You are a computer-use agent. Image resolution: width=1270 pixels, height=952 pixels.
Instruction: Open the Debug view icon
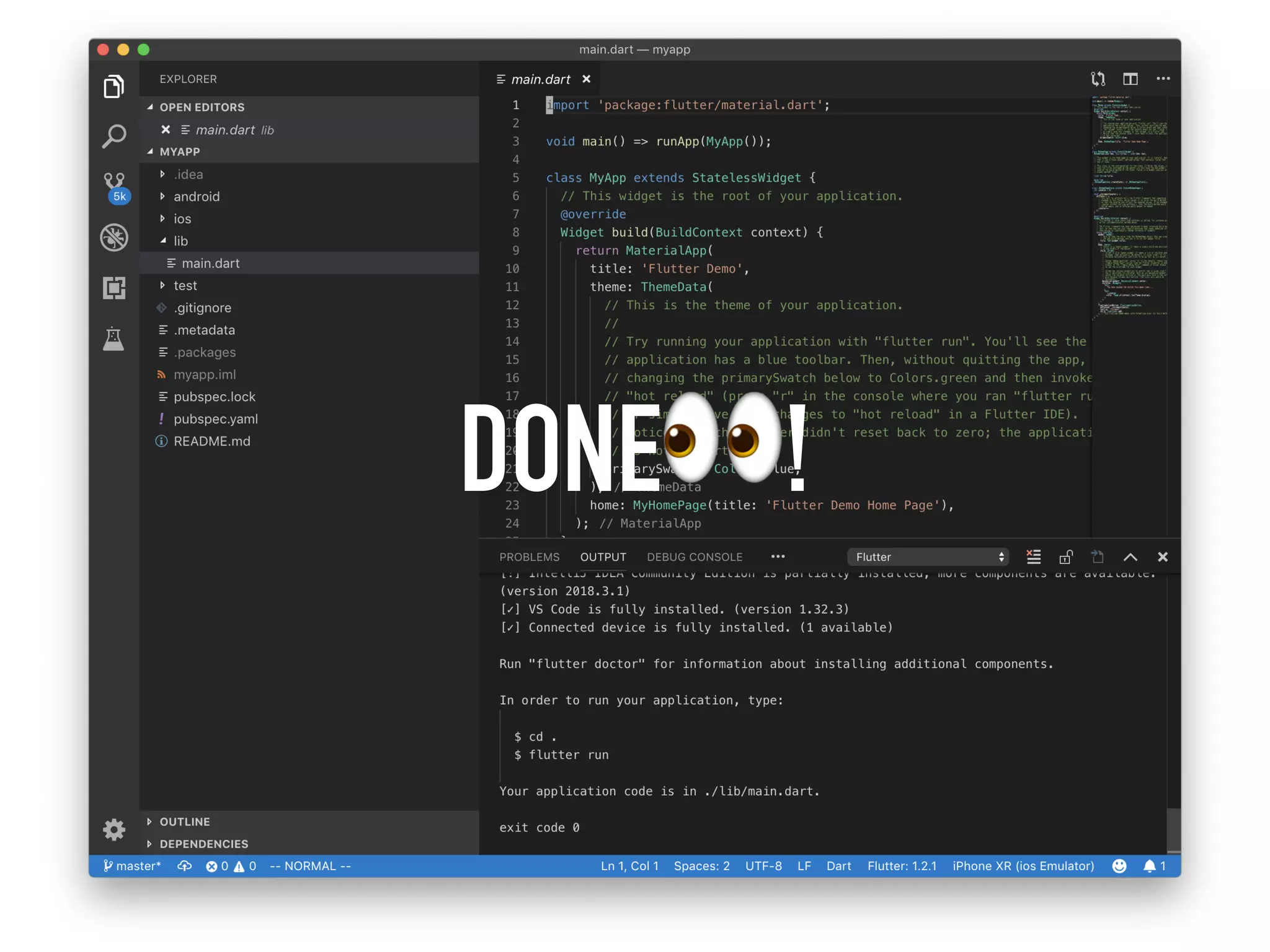(114, 237)
